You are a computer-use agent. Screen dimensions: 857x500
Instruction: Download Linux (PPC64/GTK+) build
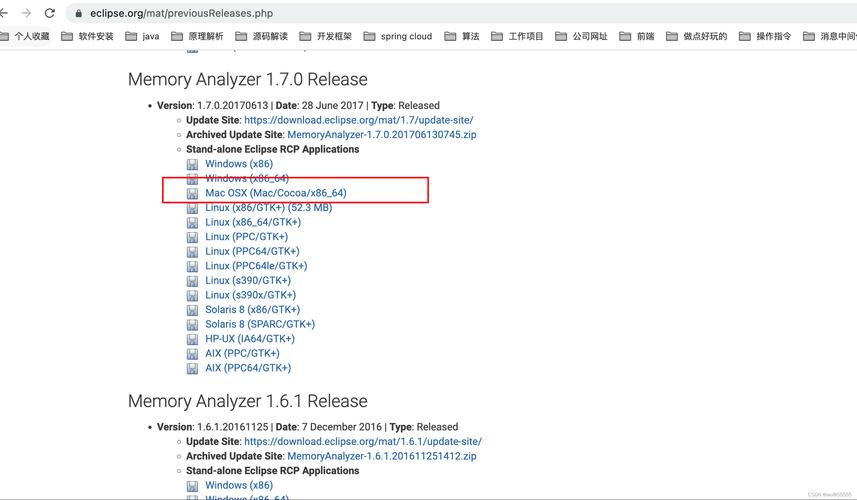coord(252,251)
